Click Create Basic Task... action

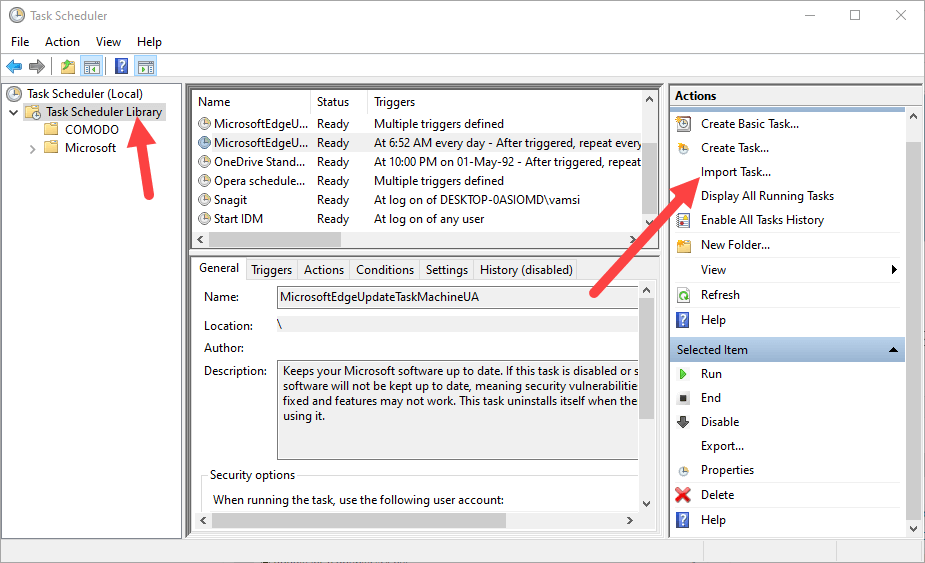(x=750, y=124)
